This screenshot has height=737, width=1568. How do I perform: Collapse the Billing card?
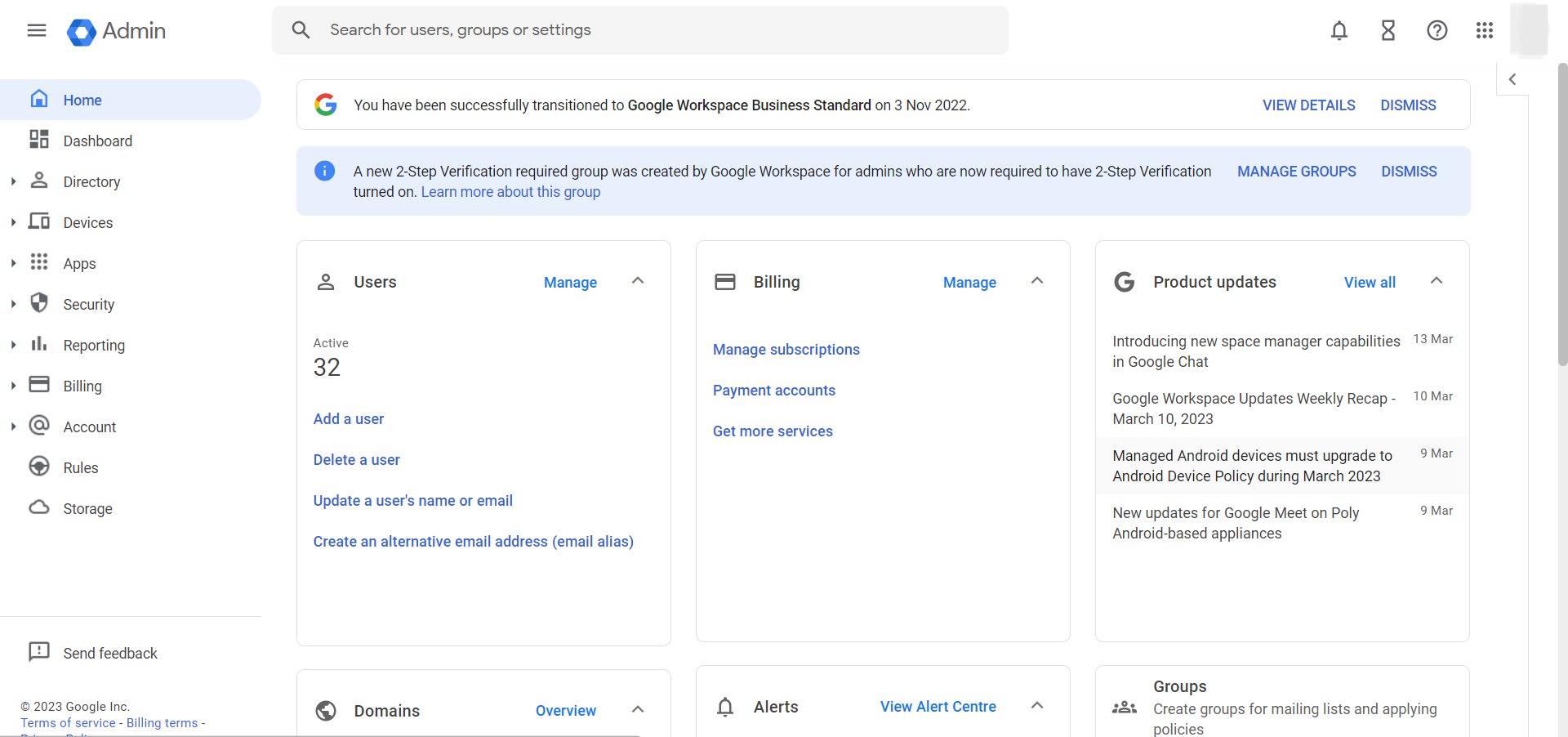(1037, 281)
